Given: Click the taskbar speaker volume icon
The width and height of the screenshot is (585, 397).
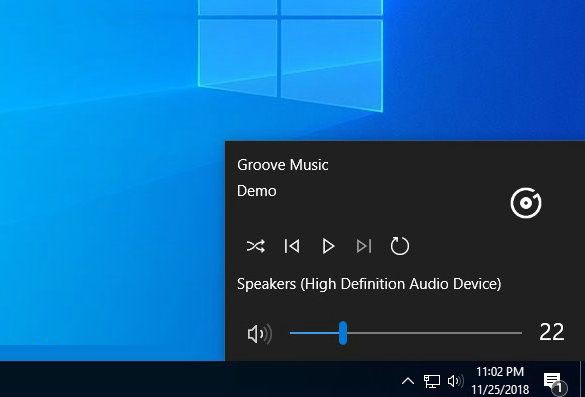Looking at the screenshot, I should pos(456,381).
